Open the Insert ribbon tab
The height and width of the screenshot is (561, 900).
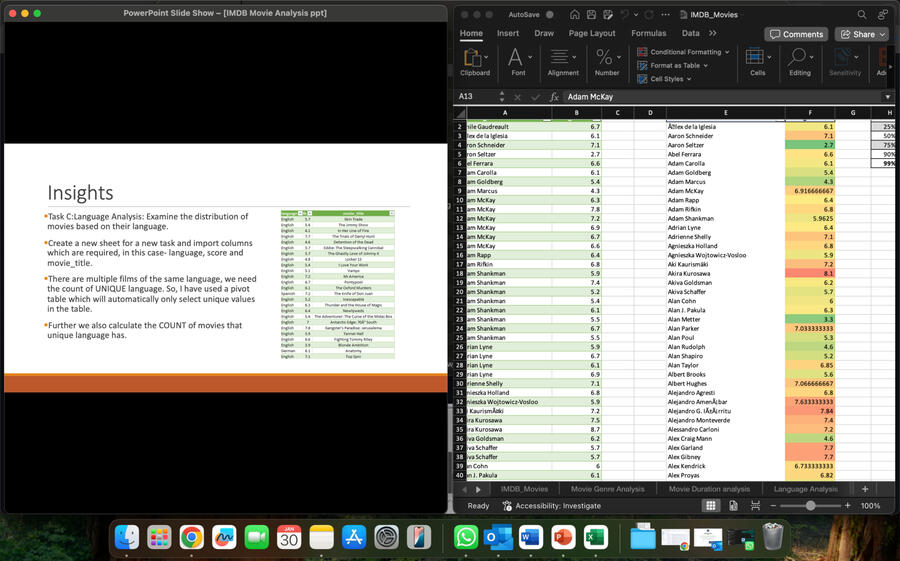coord(508,33)
